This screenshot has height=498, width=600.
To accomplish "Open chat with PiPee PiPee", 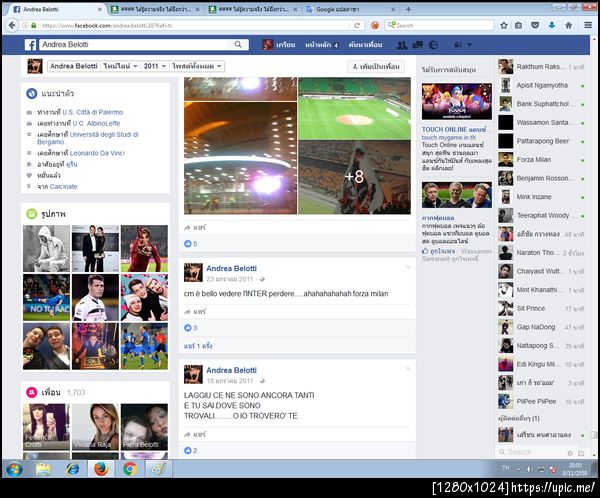I will pyautogui.click(x=542, y=401).
